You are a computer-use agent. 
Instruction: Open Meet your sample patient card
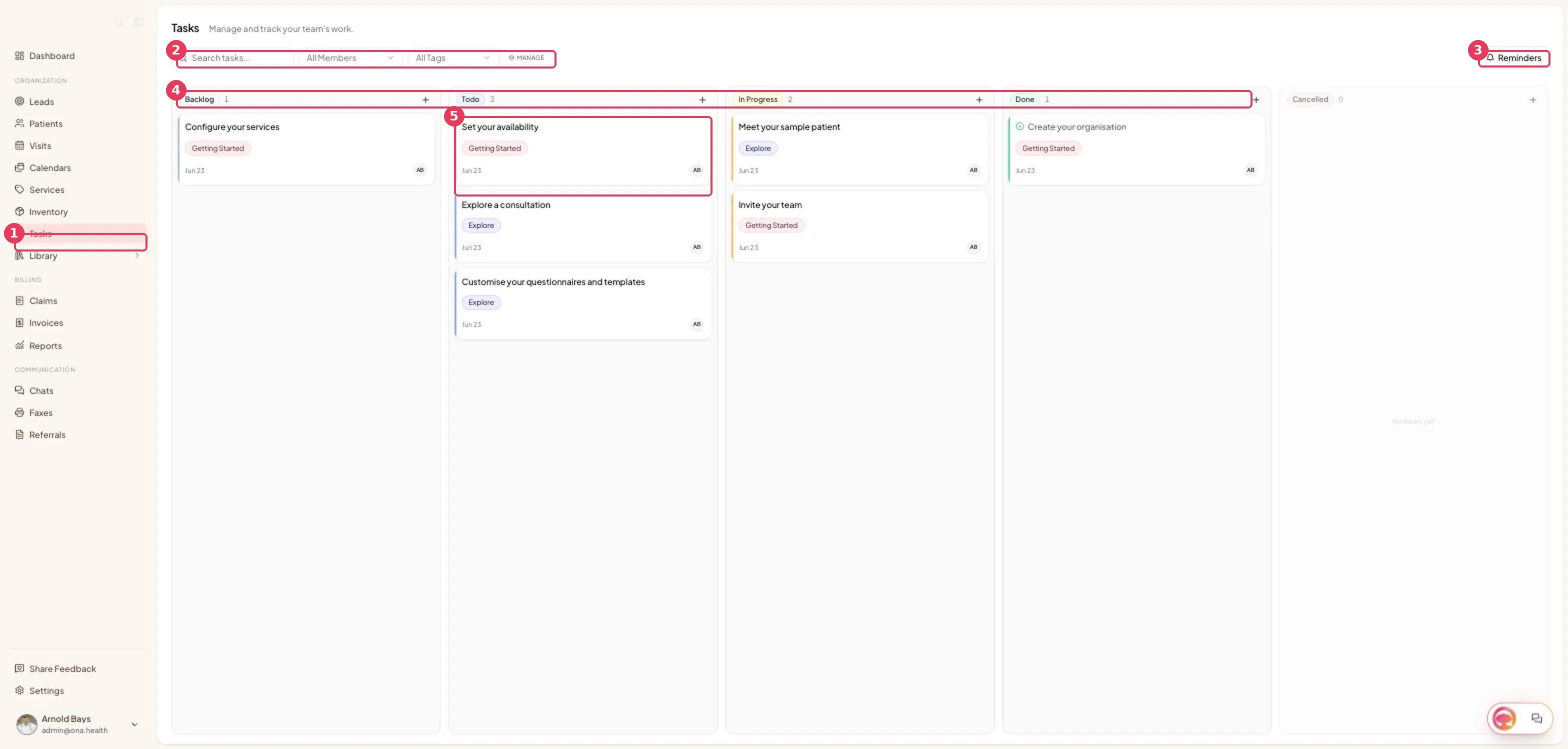pyautogui.click(x=859, y=149)
